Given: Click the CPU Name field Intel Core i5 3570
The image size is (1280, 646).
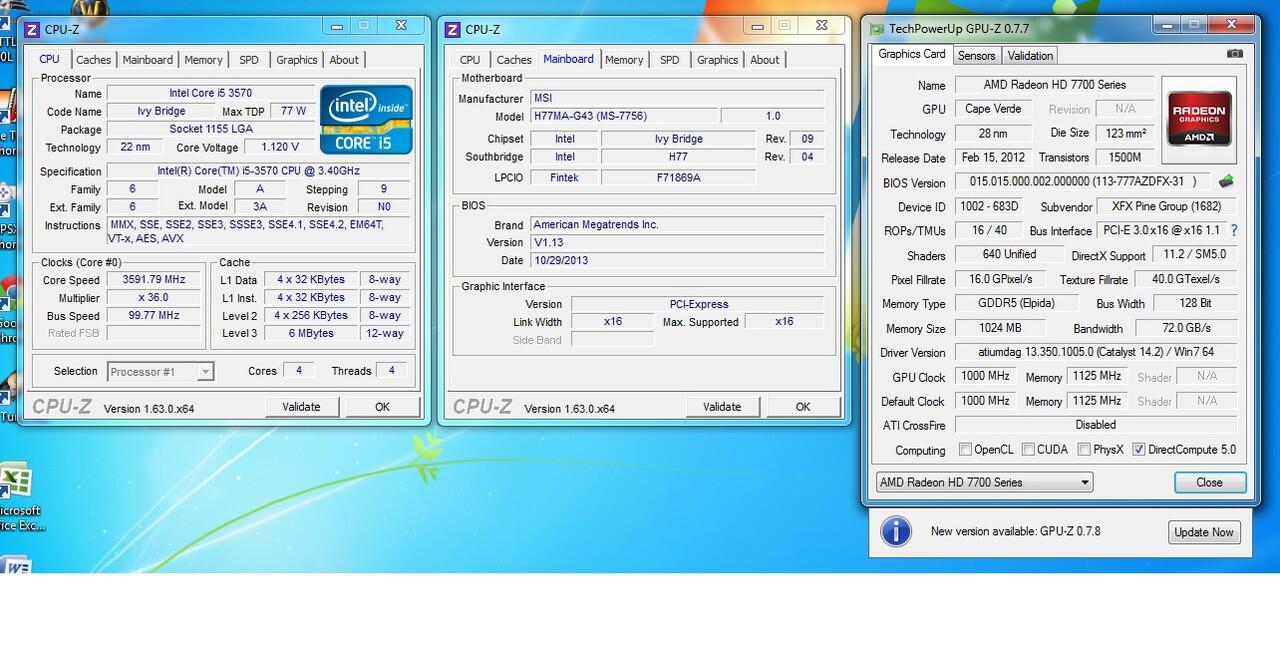Looking at the screenshot, I should [210, 93].
